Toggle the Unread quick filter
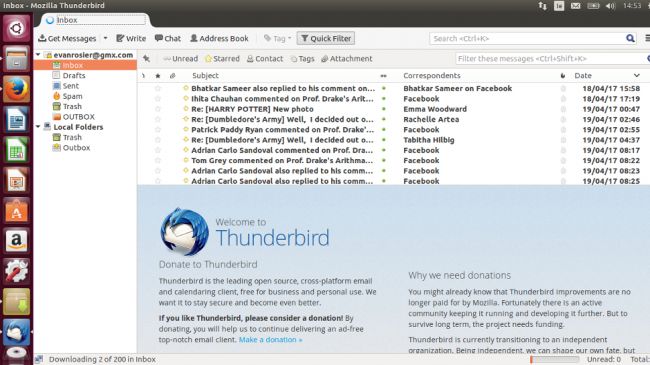The width and height of the screenshot is (650, 365). pyautogui.click(x=180, y=59)
